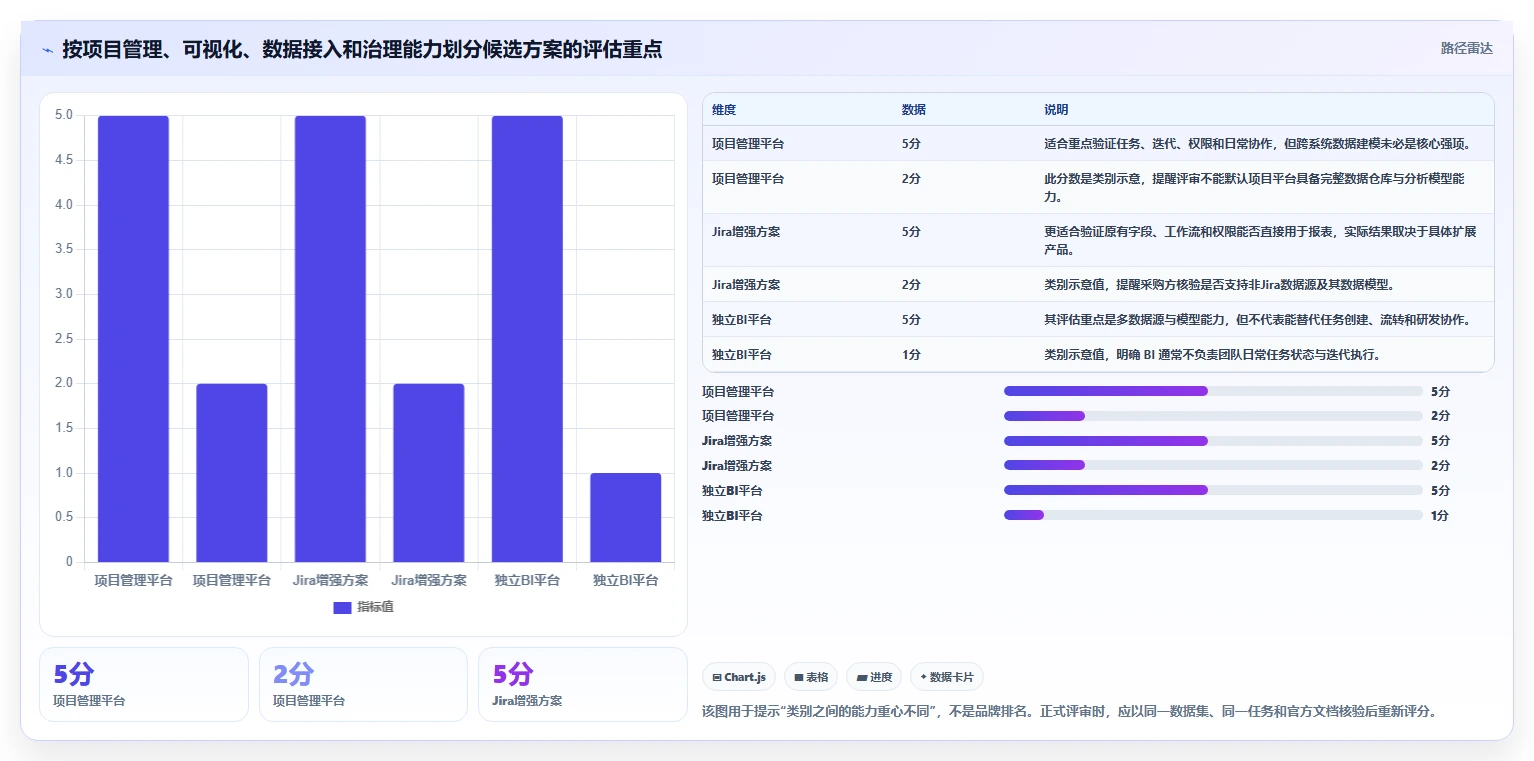Click the table description starting 更适合验证原有字段
The width and height of the screenshot is (1534, 761).
(x=1260, y=241)
